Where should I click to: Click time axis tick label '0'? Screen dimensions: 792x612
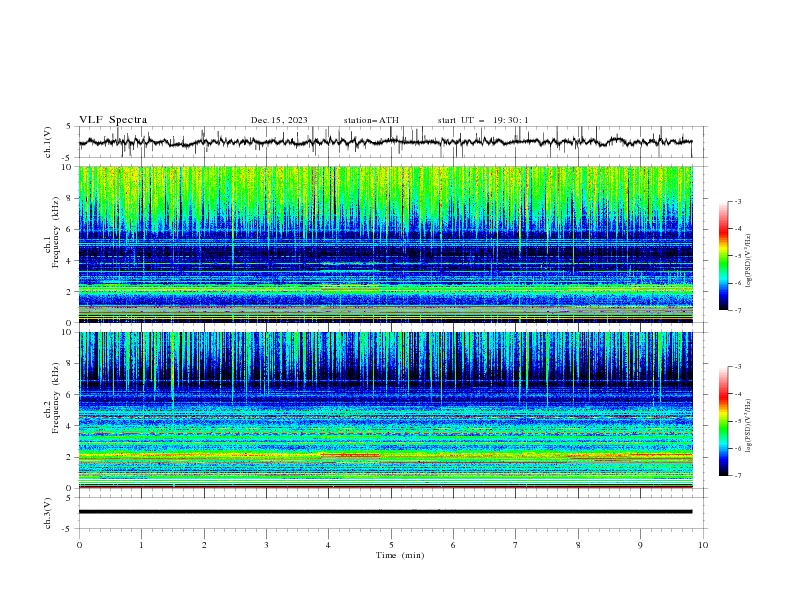click(x=79, y=545)
